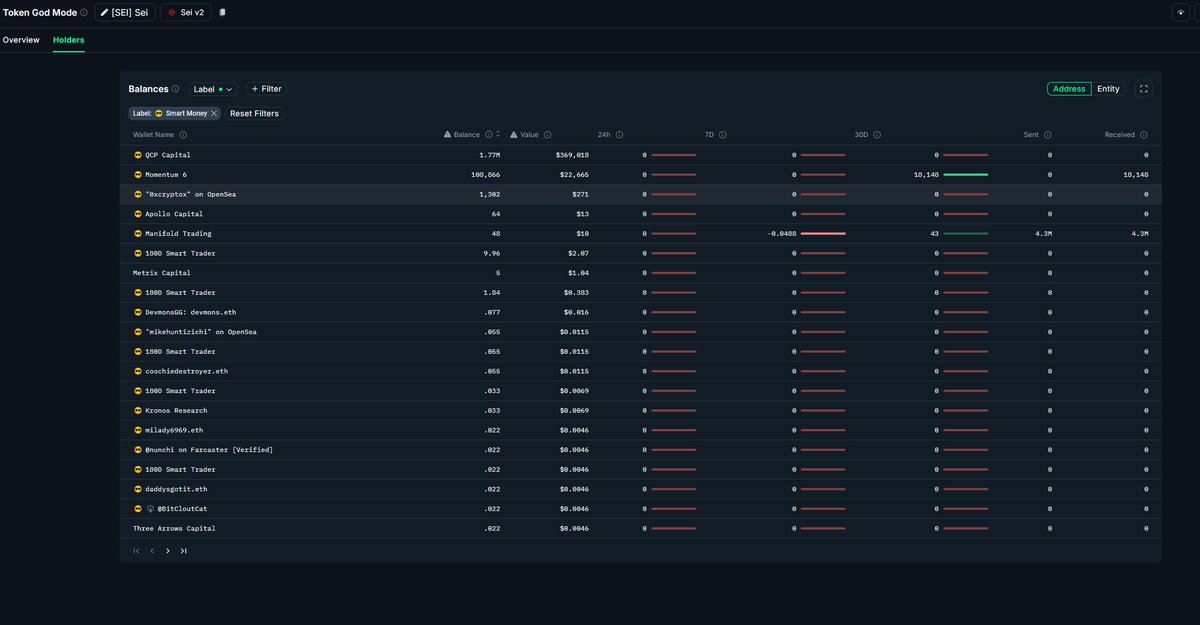The width and height of the screenshot is (1200, 625).
Task: Show info tooltip for Sent column
Action: pyautogui.click(x=1048, y=135)
